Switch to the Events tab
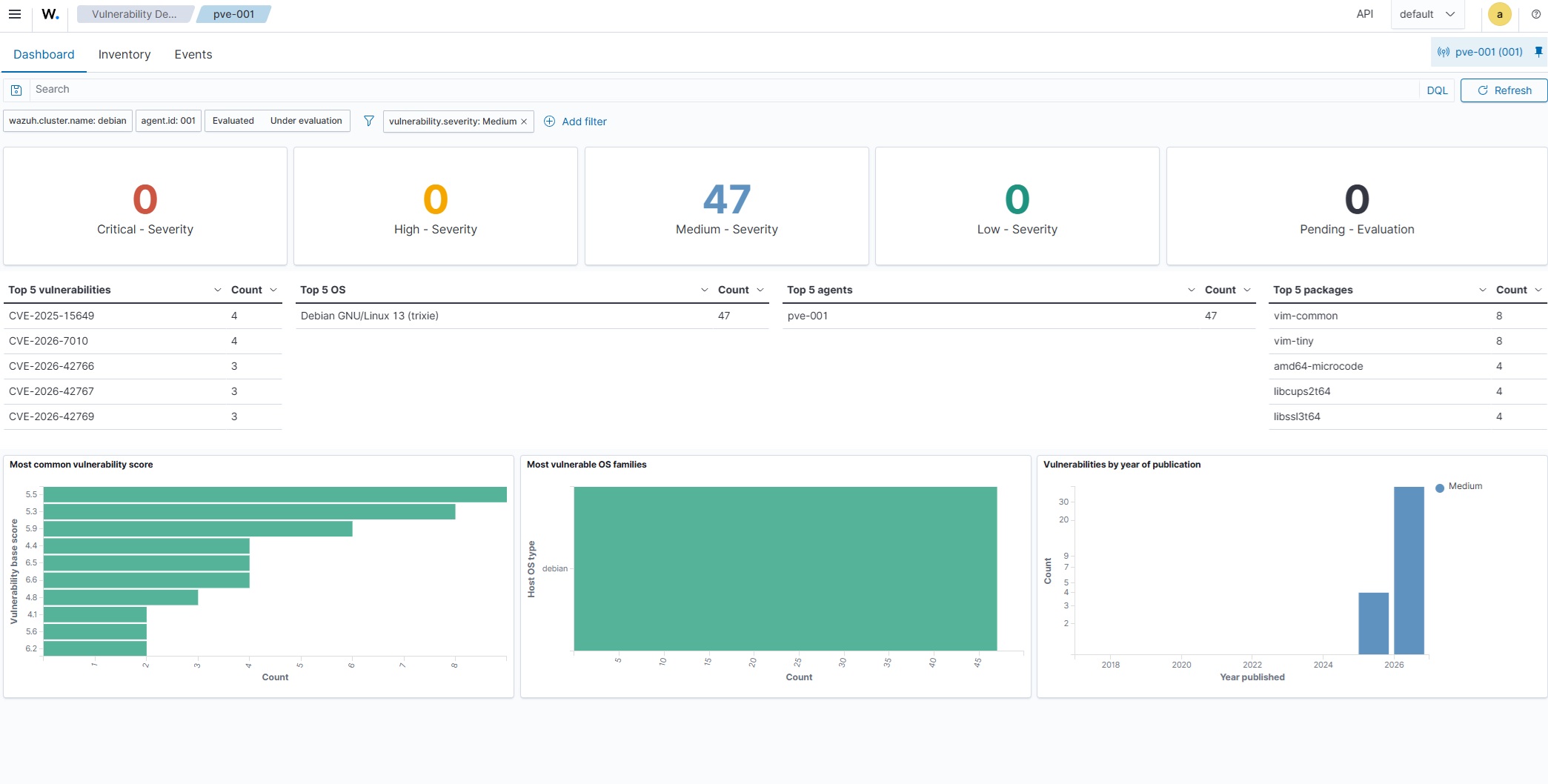 (193, 54)
